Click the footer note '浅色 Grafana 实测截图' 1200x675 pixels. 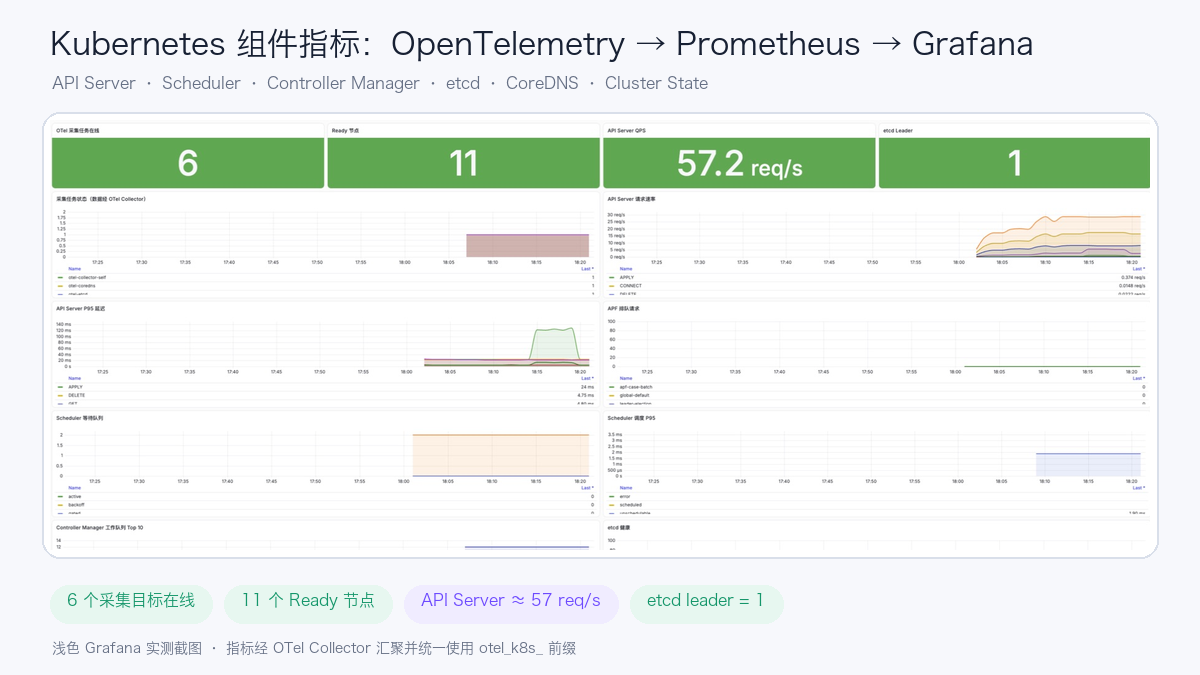pos(127,648)
